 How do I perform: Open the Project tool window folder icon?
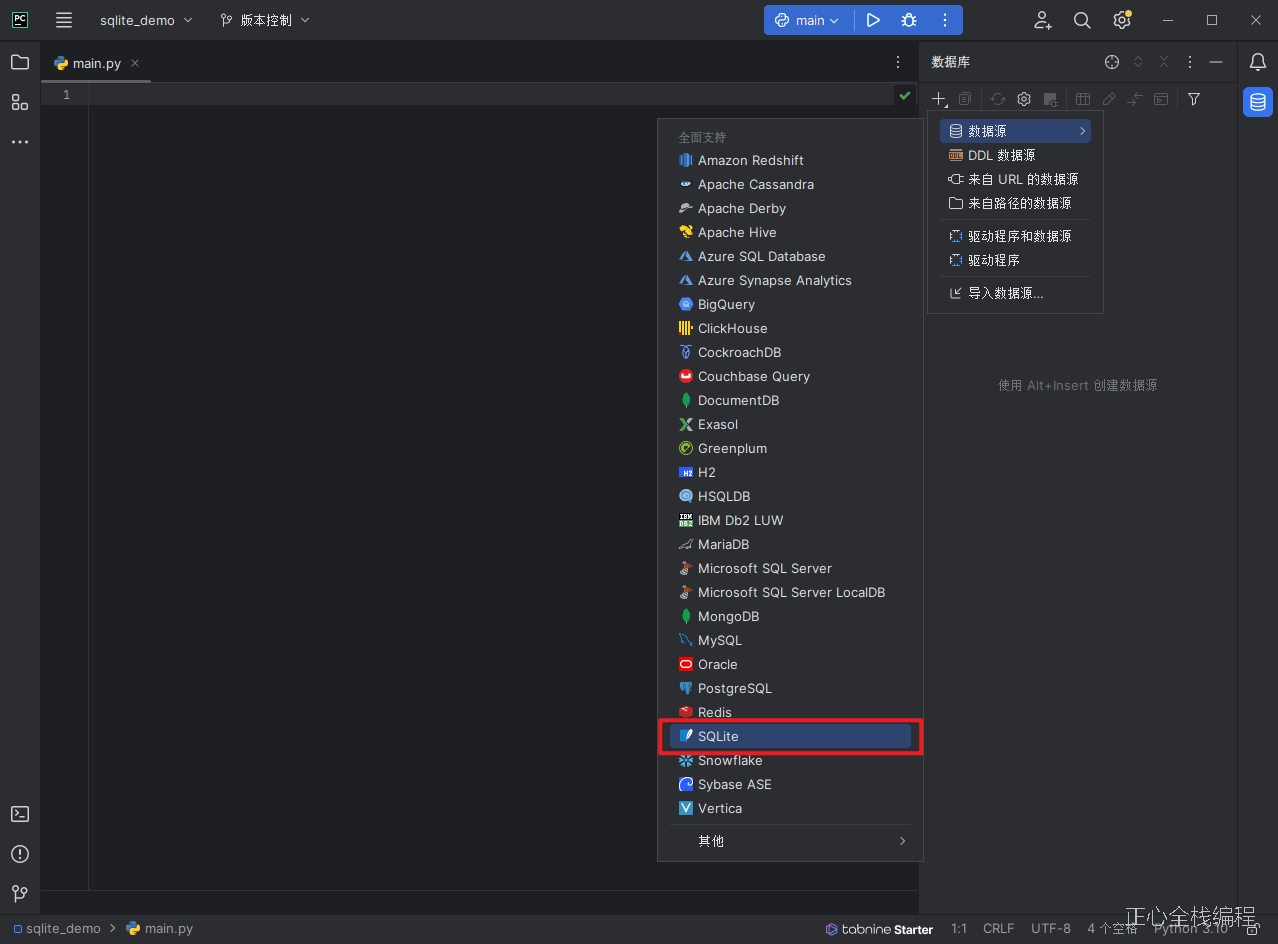20,62
